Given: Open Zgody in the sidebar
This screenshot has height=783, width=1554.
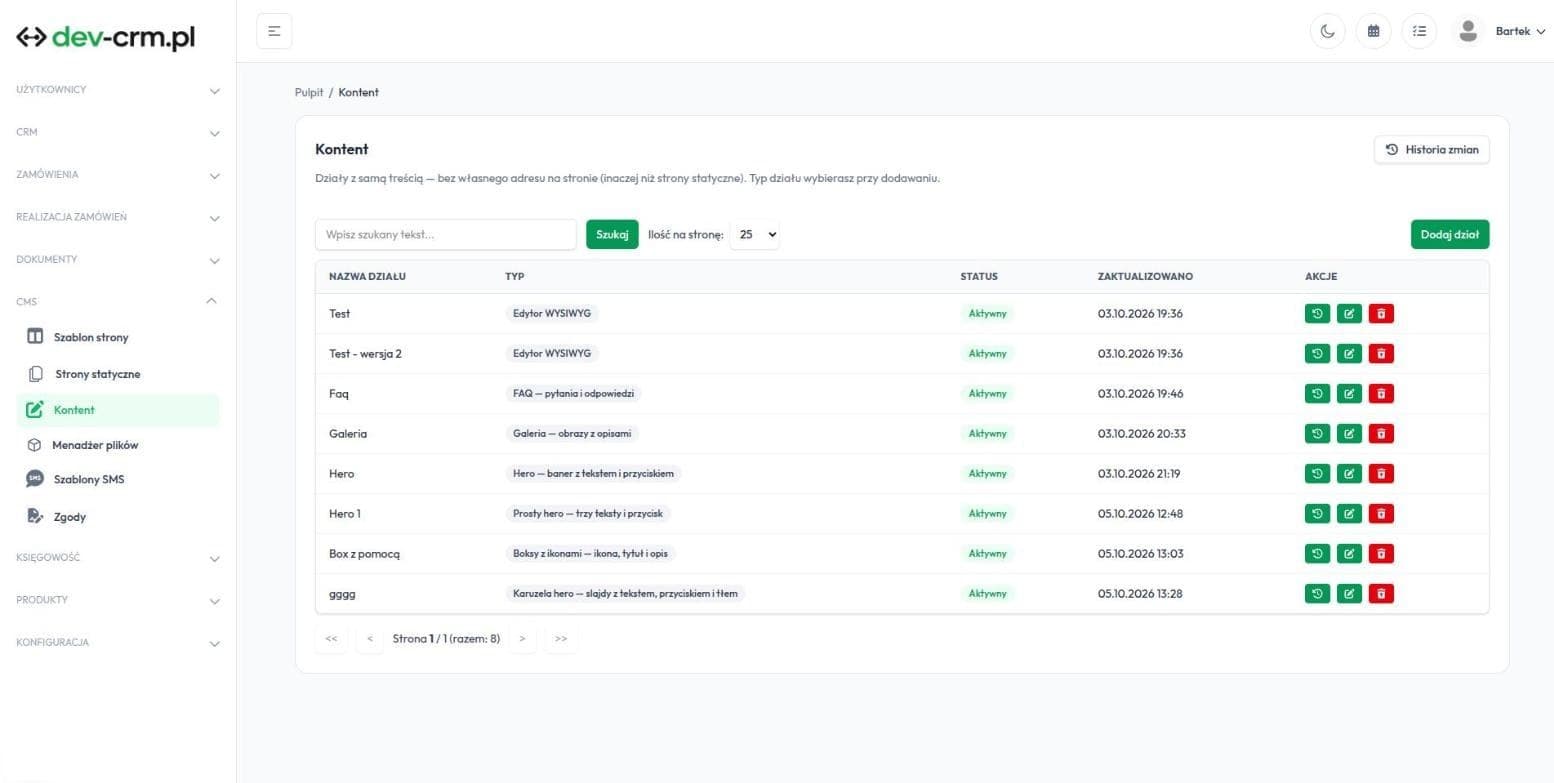Looking at the screenshot, I should click(118, 517).
